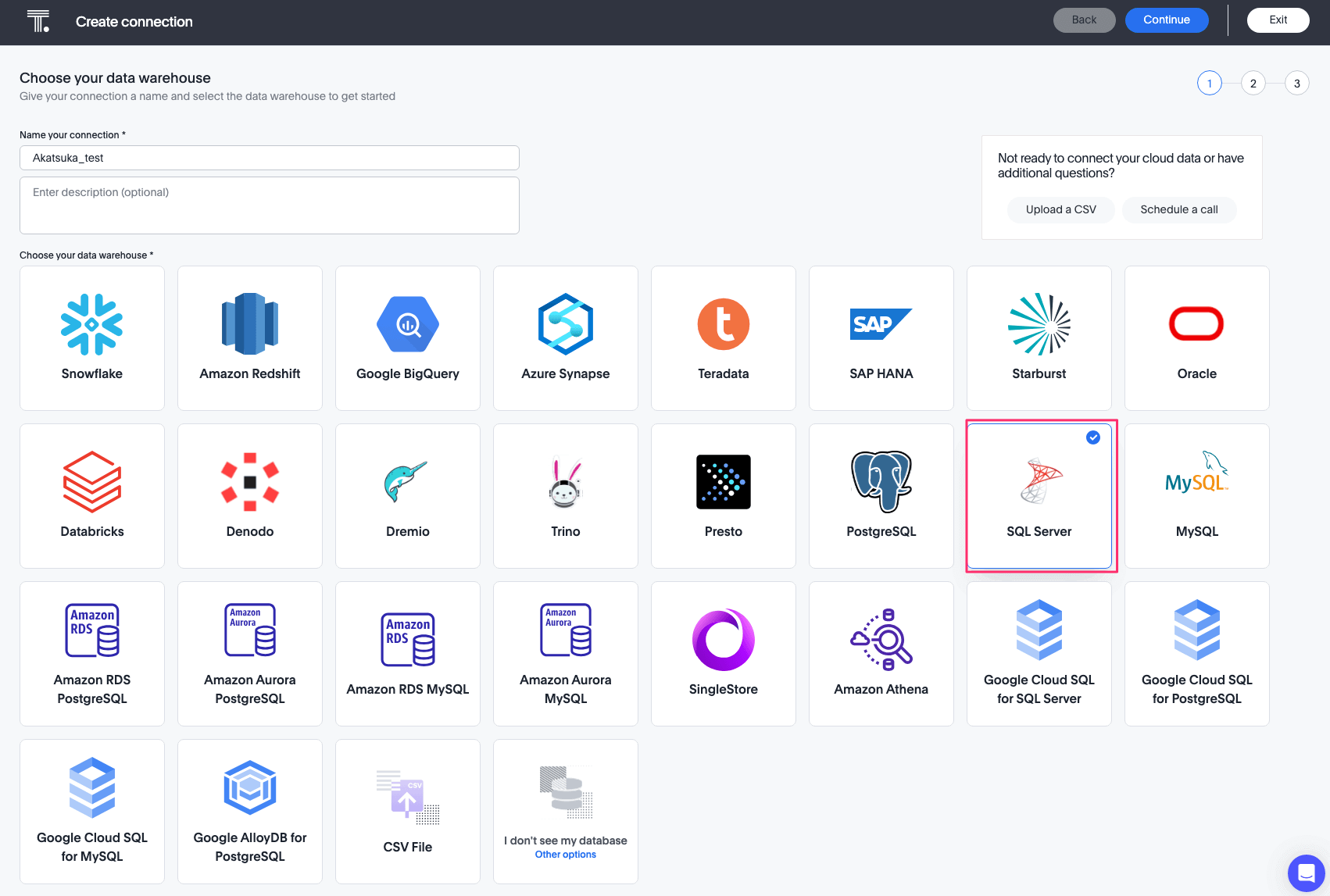Exit the create connection wizard
Screen dimensions: 1330x896
coord(1278,20)
